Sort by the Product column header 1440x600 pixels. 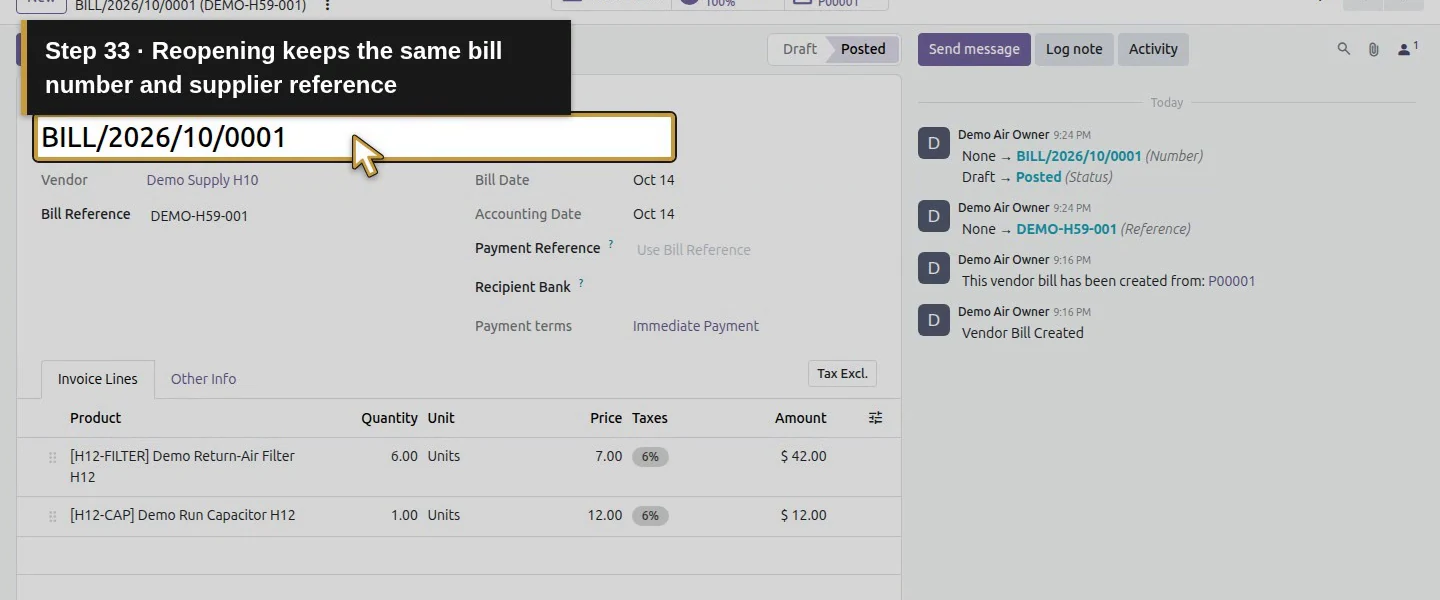point(95,418)
